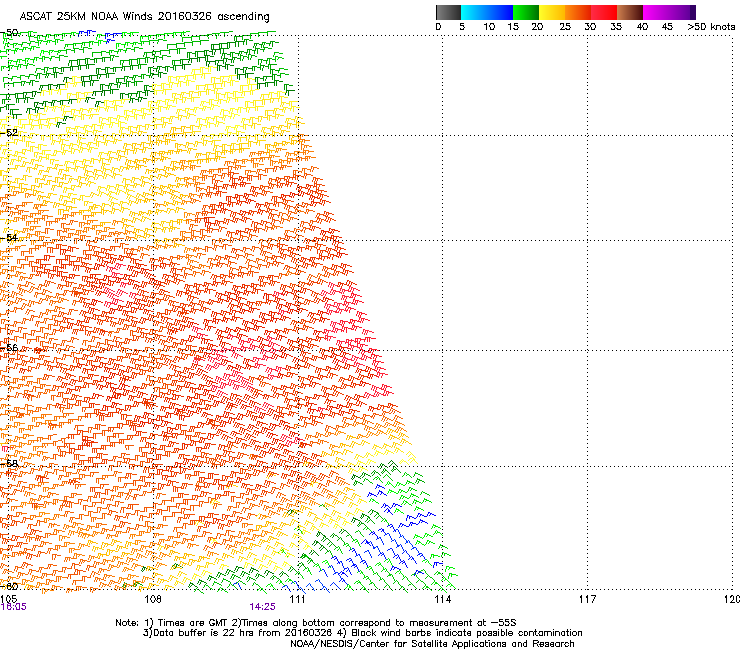The height and width of the screenshot is (650, 740).
Task: Click the orange 25-30 knots color swatch
Action: click(x=578, y=12)
